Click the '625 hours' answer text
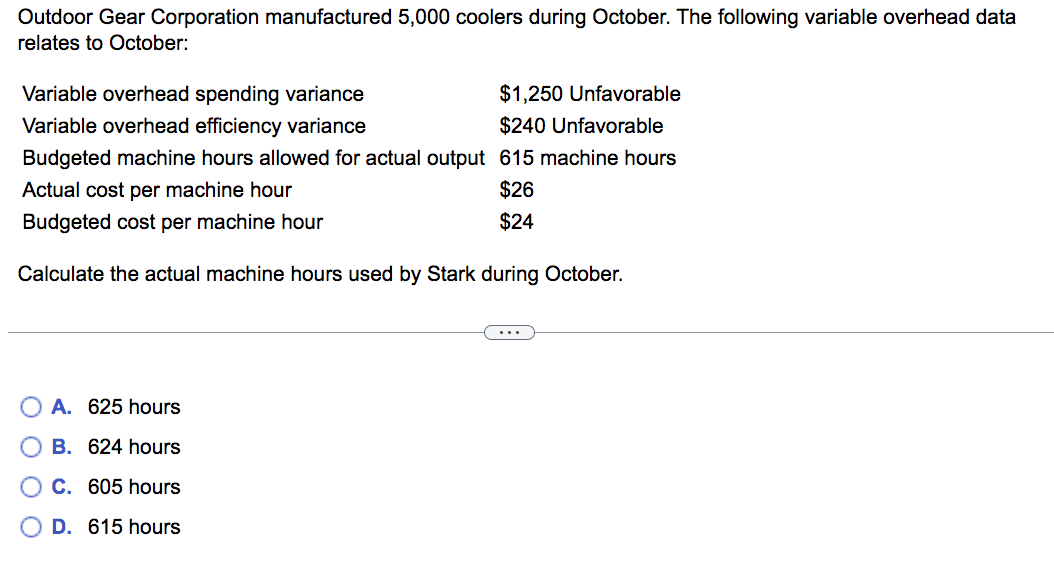 click(134, 407)
